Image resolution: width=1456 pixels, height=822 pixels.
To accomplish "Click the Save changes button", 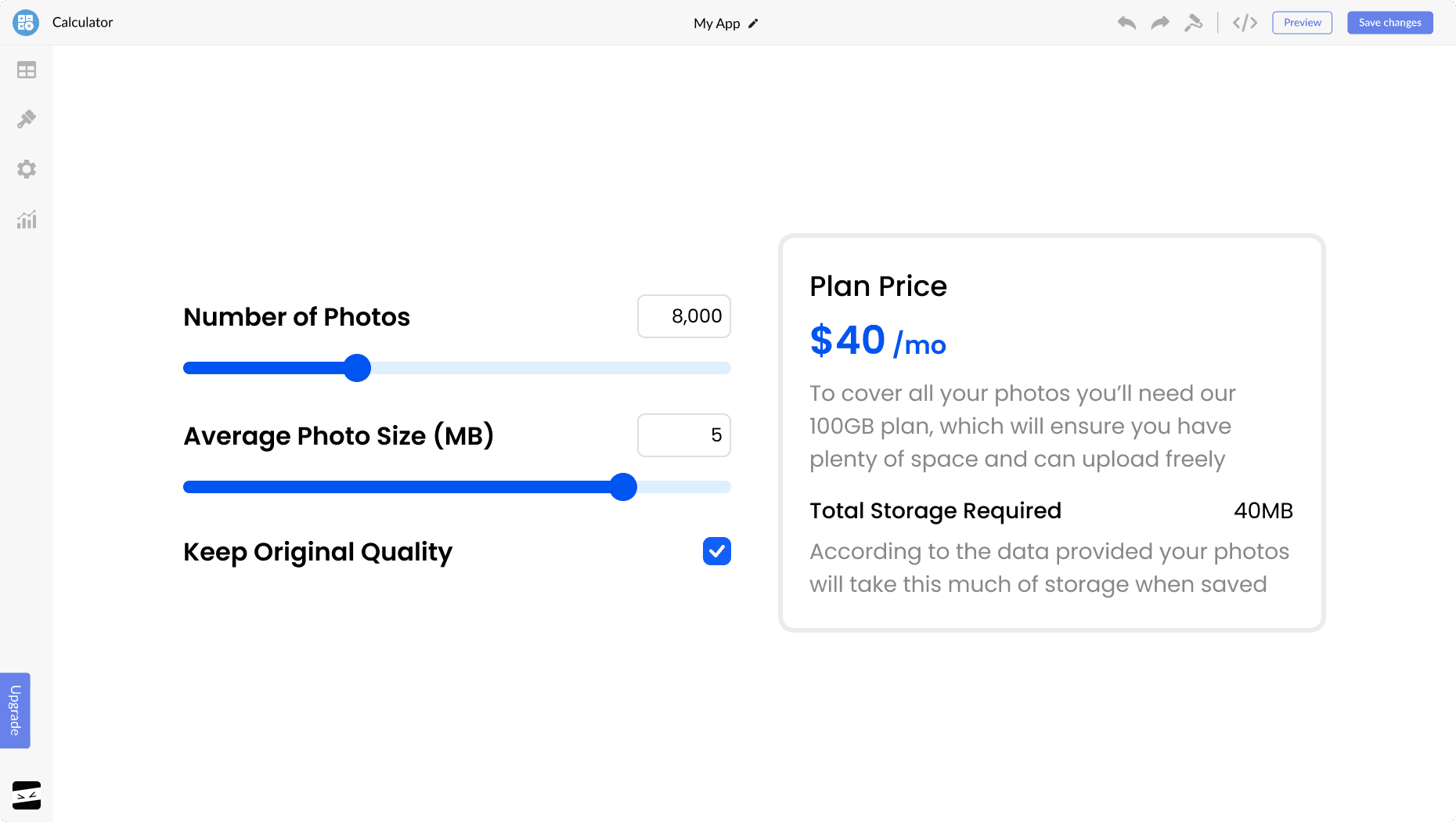I will [1389, 23].
